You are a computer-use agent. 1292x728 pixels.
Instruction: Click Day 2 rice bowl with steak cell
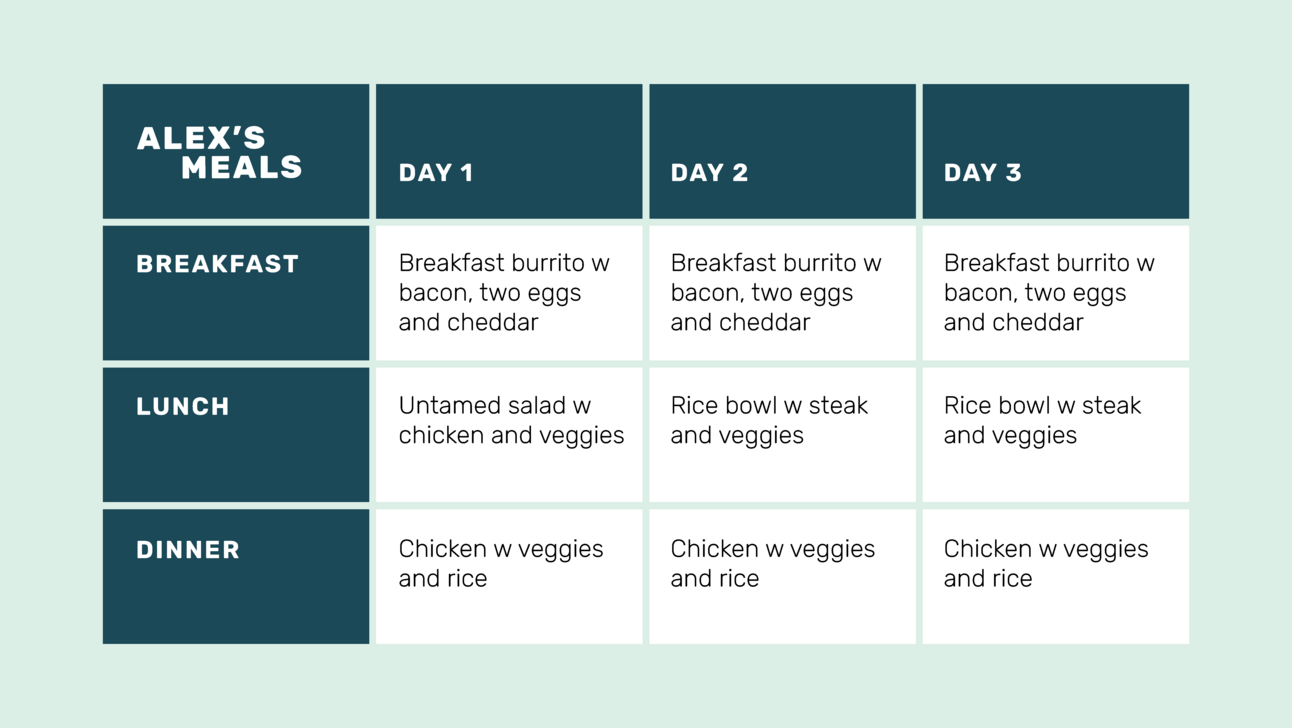pos(782,435)
